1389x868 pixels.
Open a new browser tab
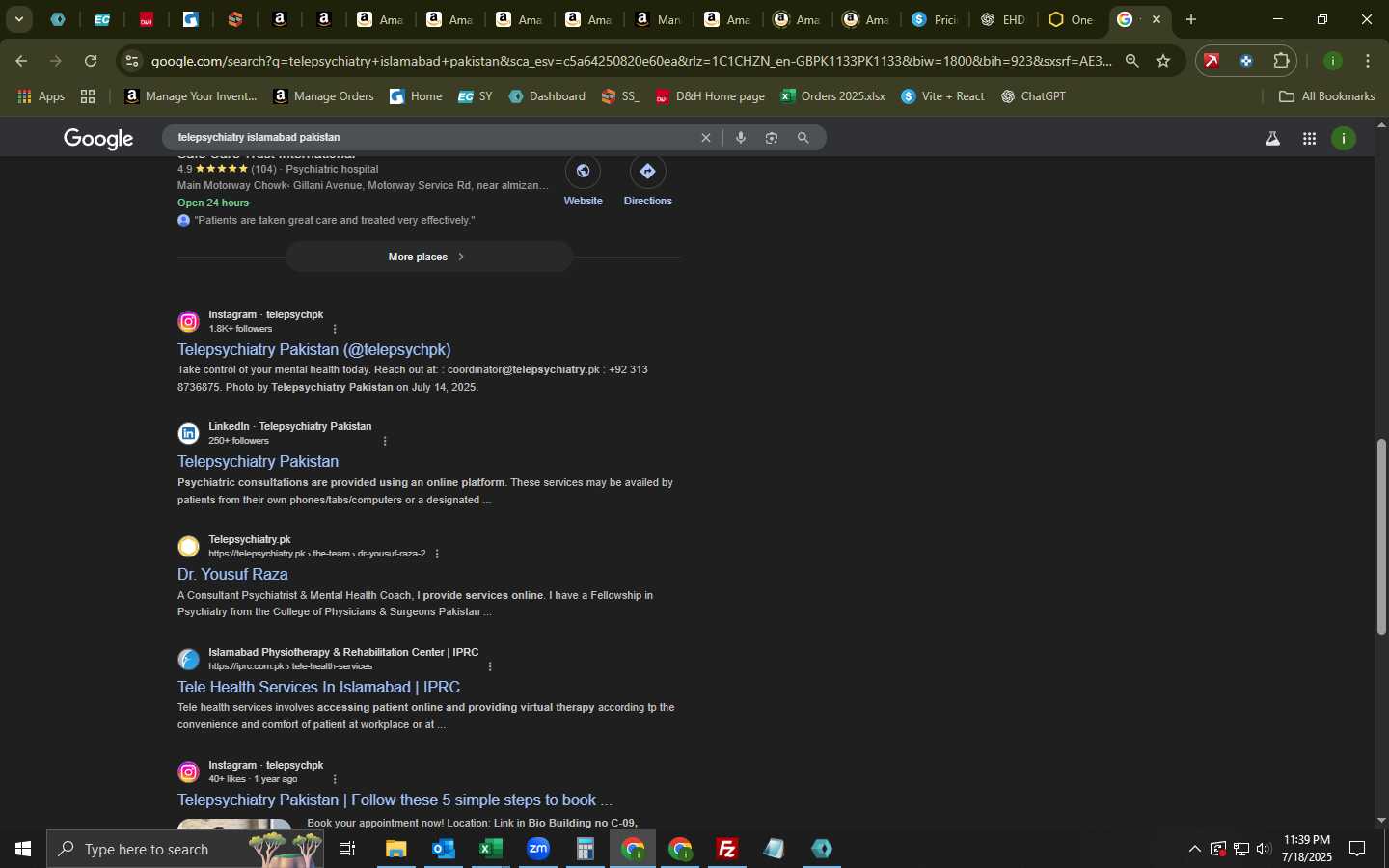pyautogui.click(x=1191, y=19)
